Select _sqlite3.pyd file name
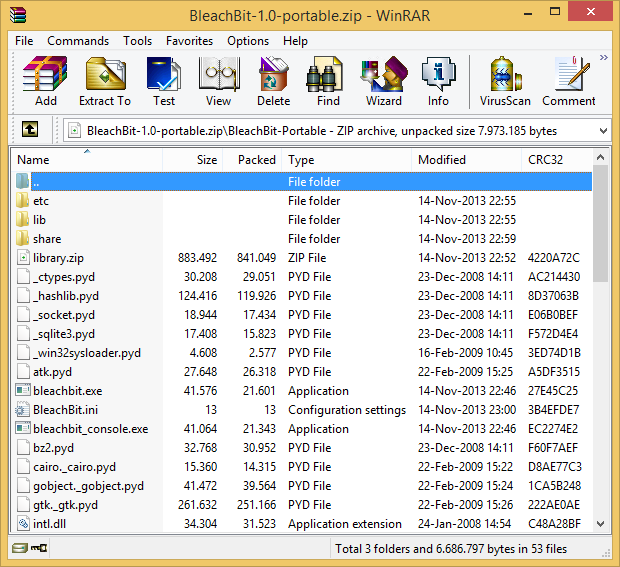The image size is (620, 567). [64, 334]
